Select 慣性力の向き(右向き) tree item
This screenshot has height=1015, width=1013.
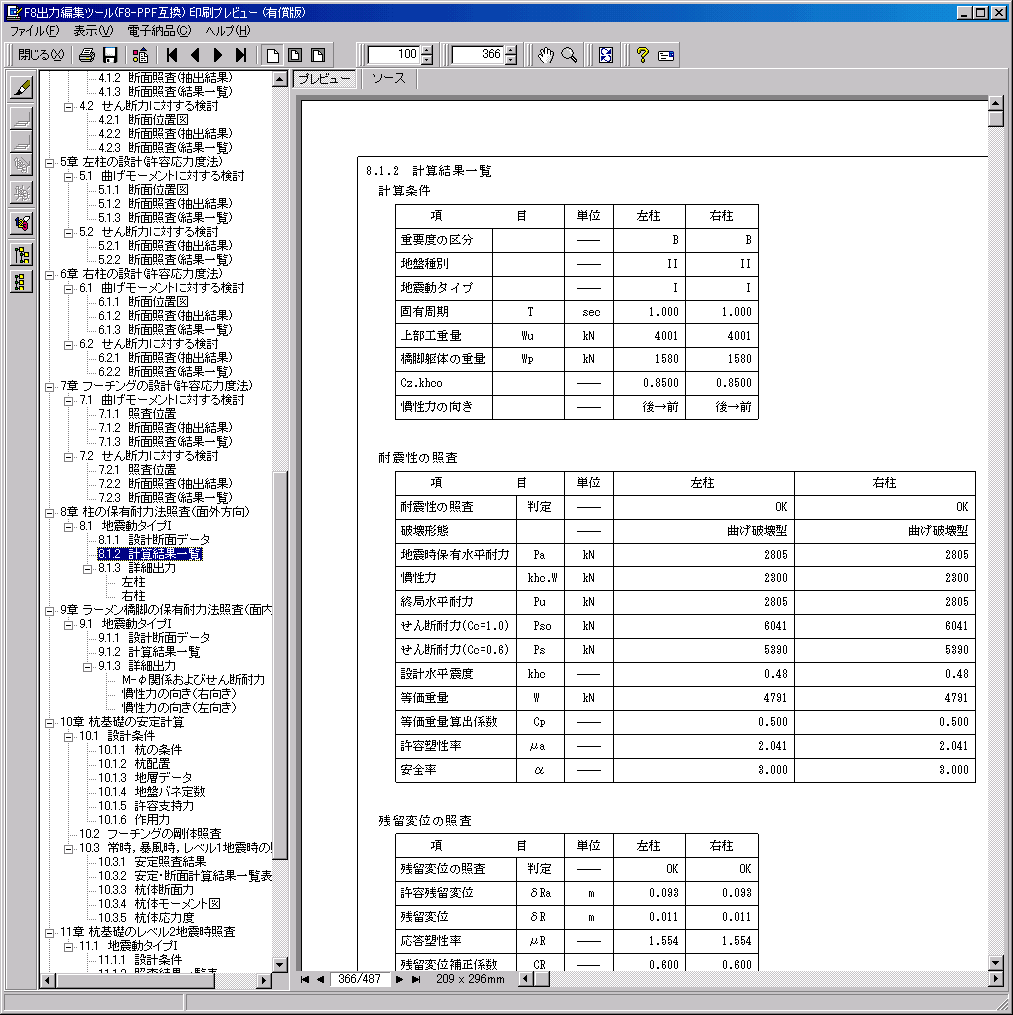(x=179, y=694)
